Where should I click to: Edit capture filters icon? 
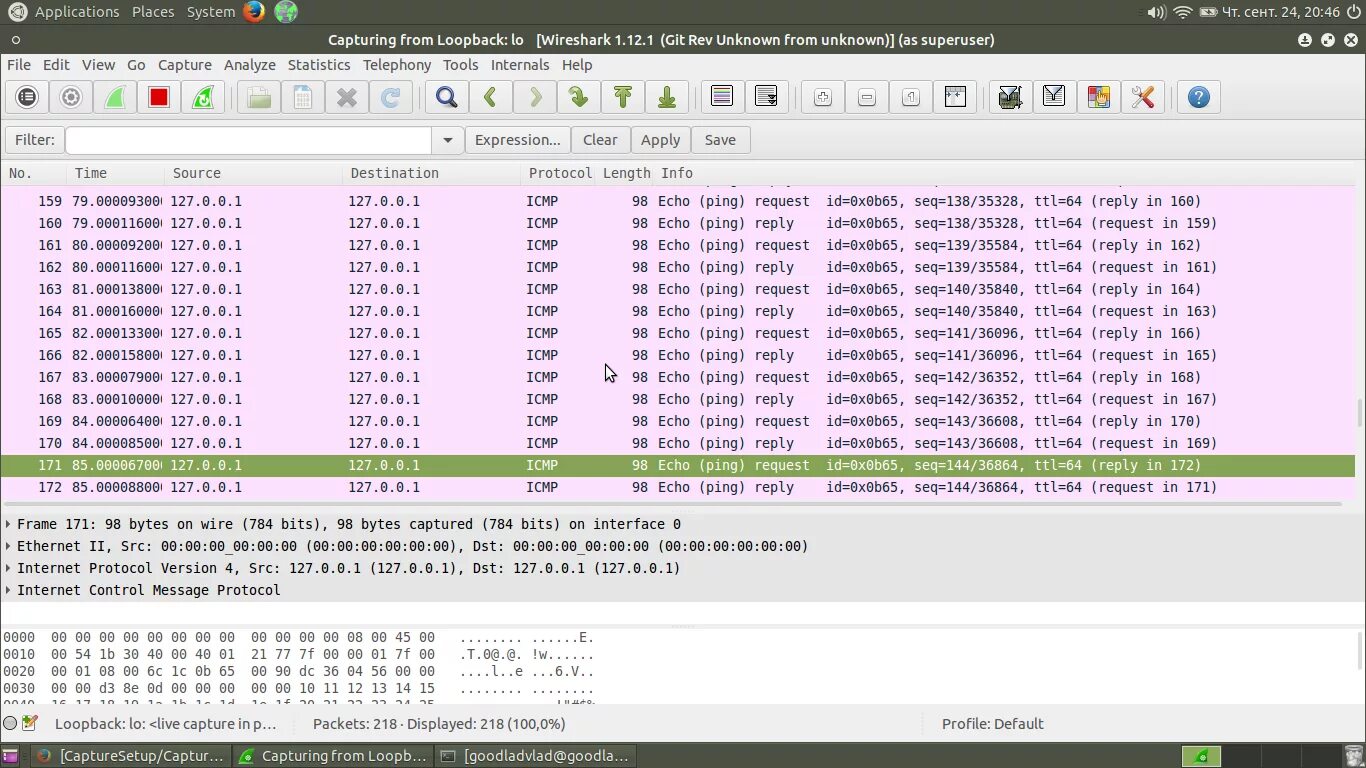click(x=1010, y=97)
